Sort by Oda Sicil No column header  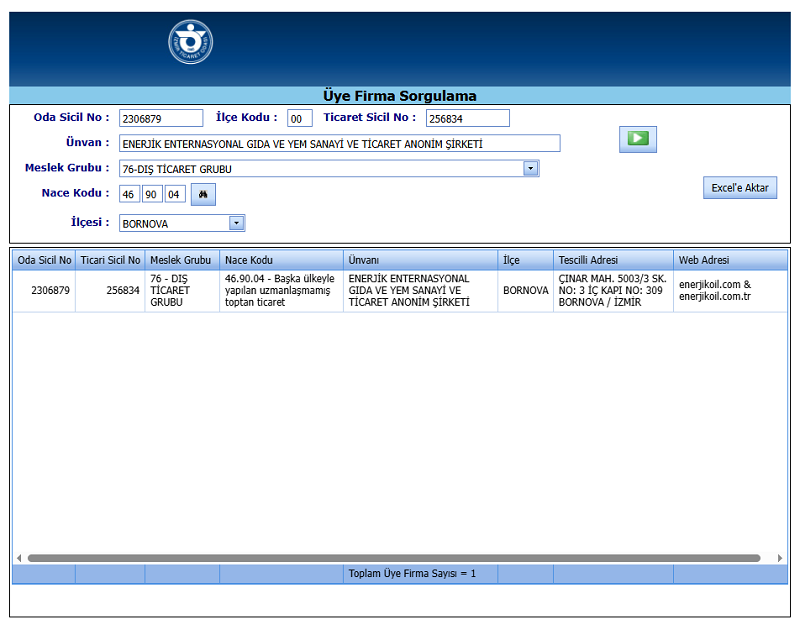coord(44,260)
